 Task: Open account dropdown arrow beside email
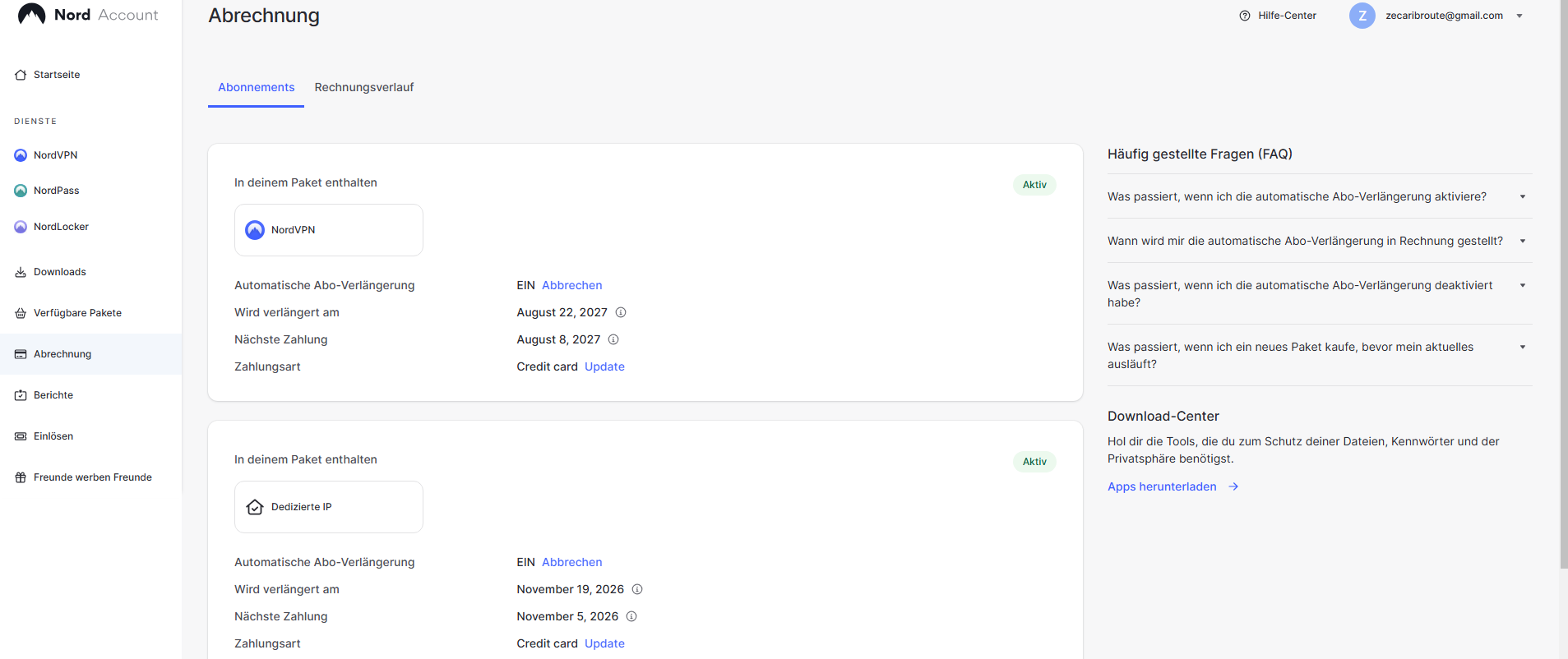pyautogui.click(x=1519, y=16)
